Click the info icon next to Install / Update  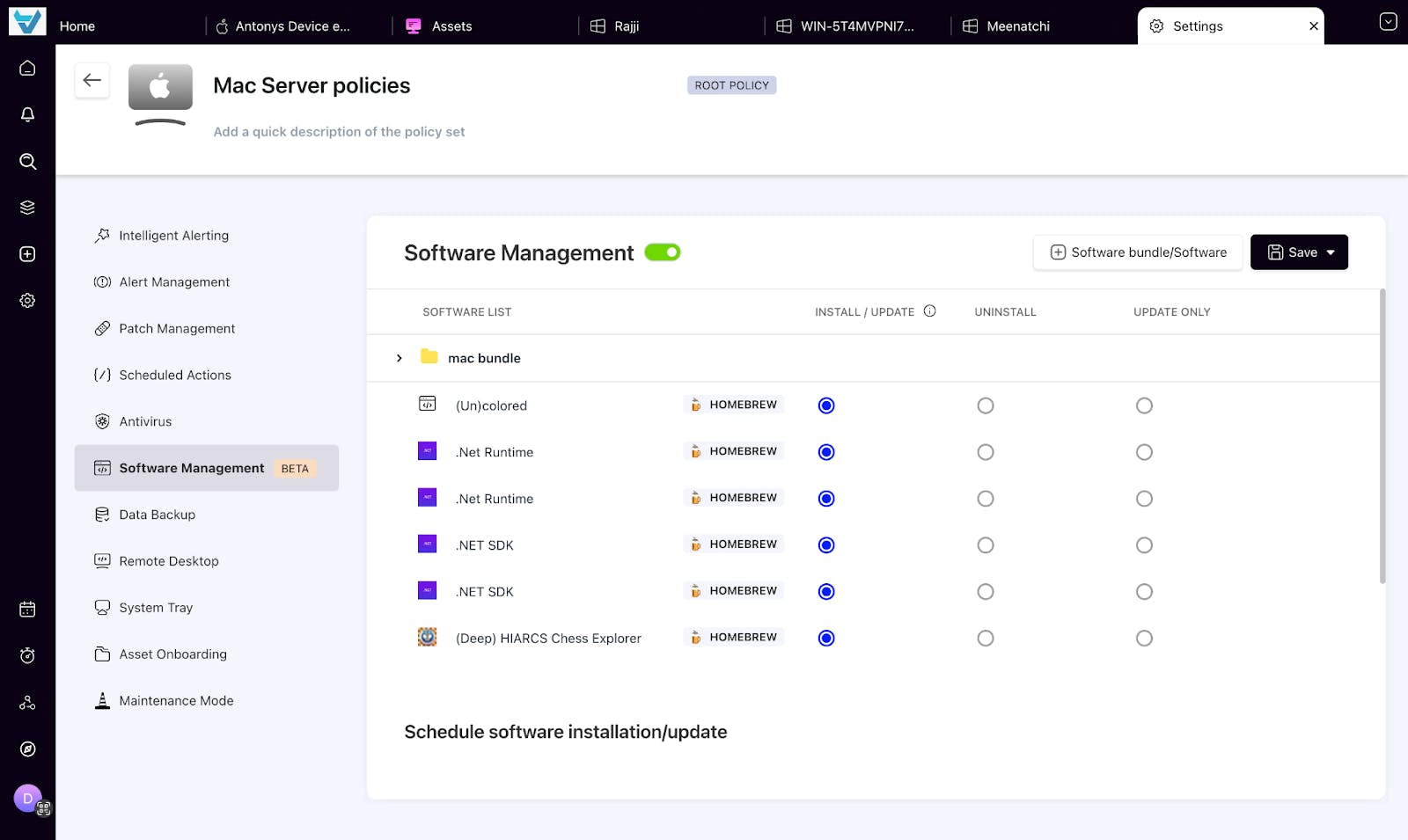(x=929, y=311)
